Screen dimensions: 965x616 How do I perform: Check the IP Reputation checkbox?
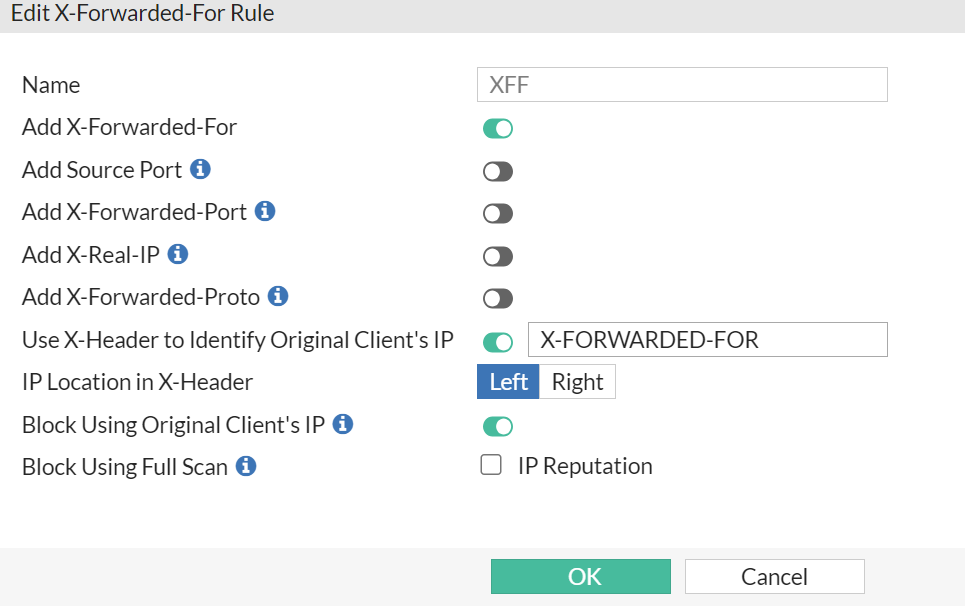coord(491,465)
